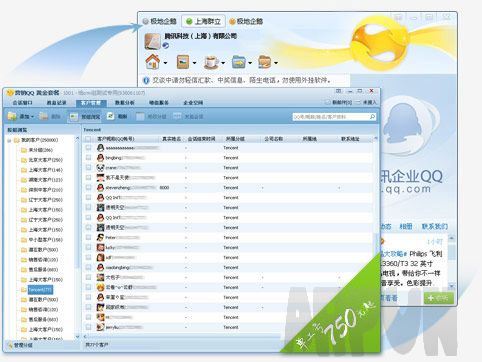Viewport: 482px width, 362px height.
Task: Toggle the select-all checkbox in the table header
Action: [x=88, y=139]
